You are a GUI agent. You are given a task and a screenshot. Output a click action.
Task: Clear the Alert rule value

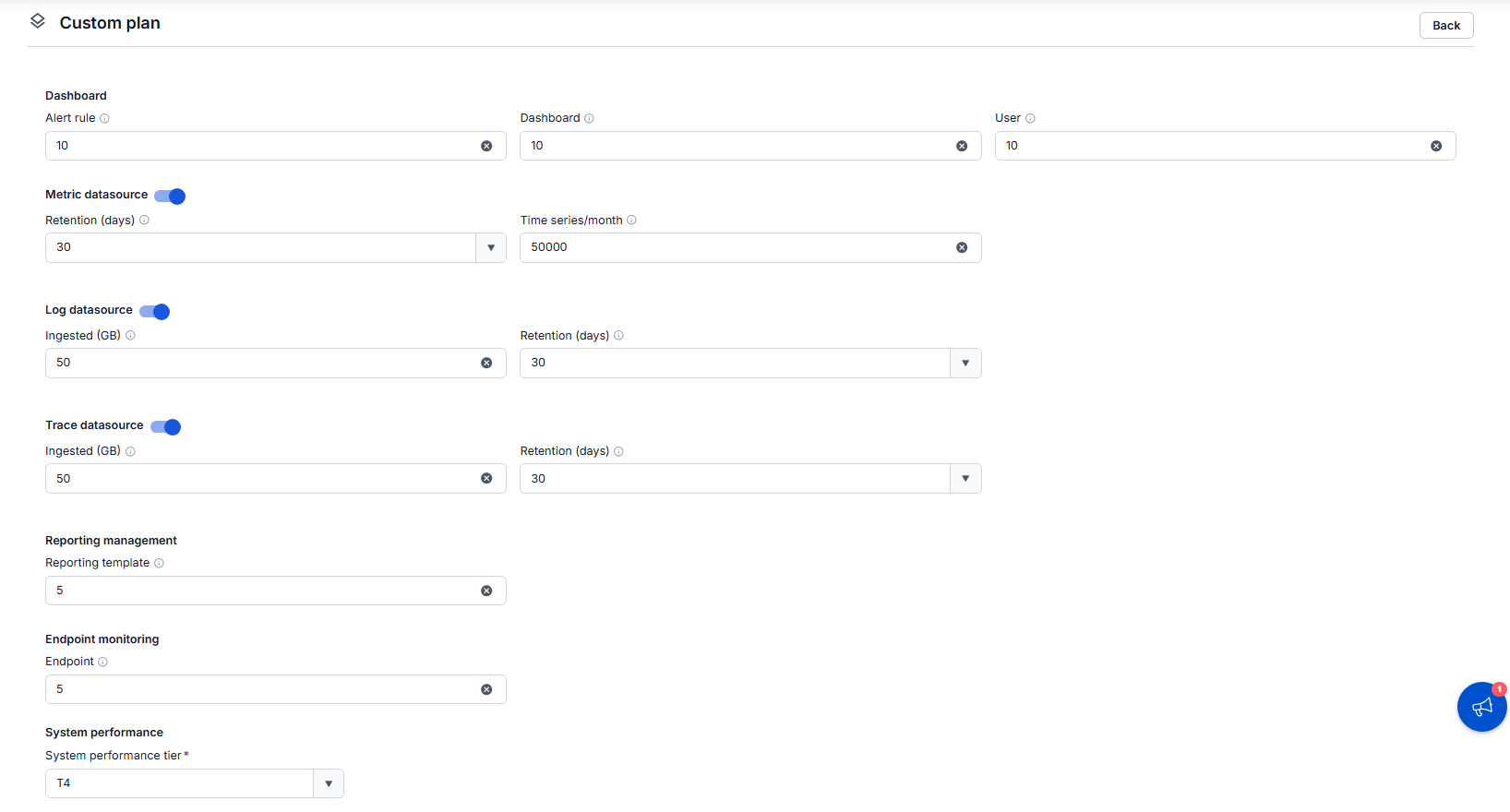coord(486,146)
